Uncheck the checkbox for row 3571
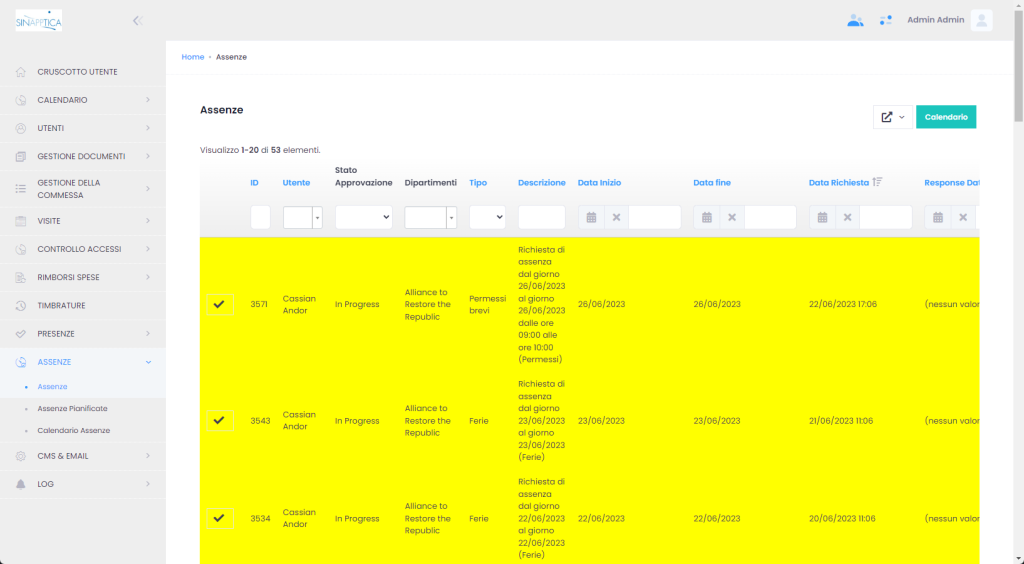This screenshot has width=1024, height=564. [x=219, y=304]
